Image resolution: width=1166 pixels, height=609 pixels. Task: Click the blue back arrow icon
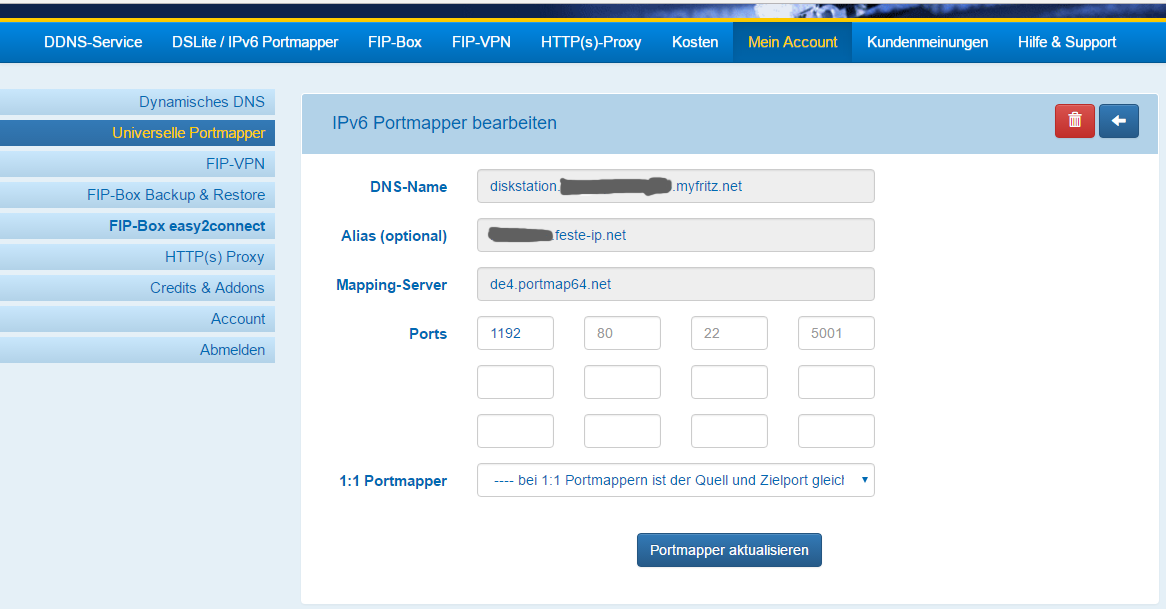coord(1119,121)
